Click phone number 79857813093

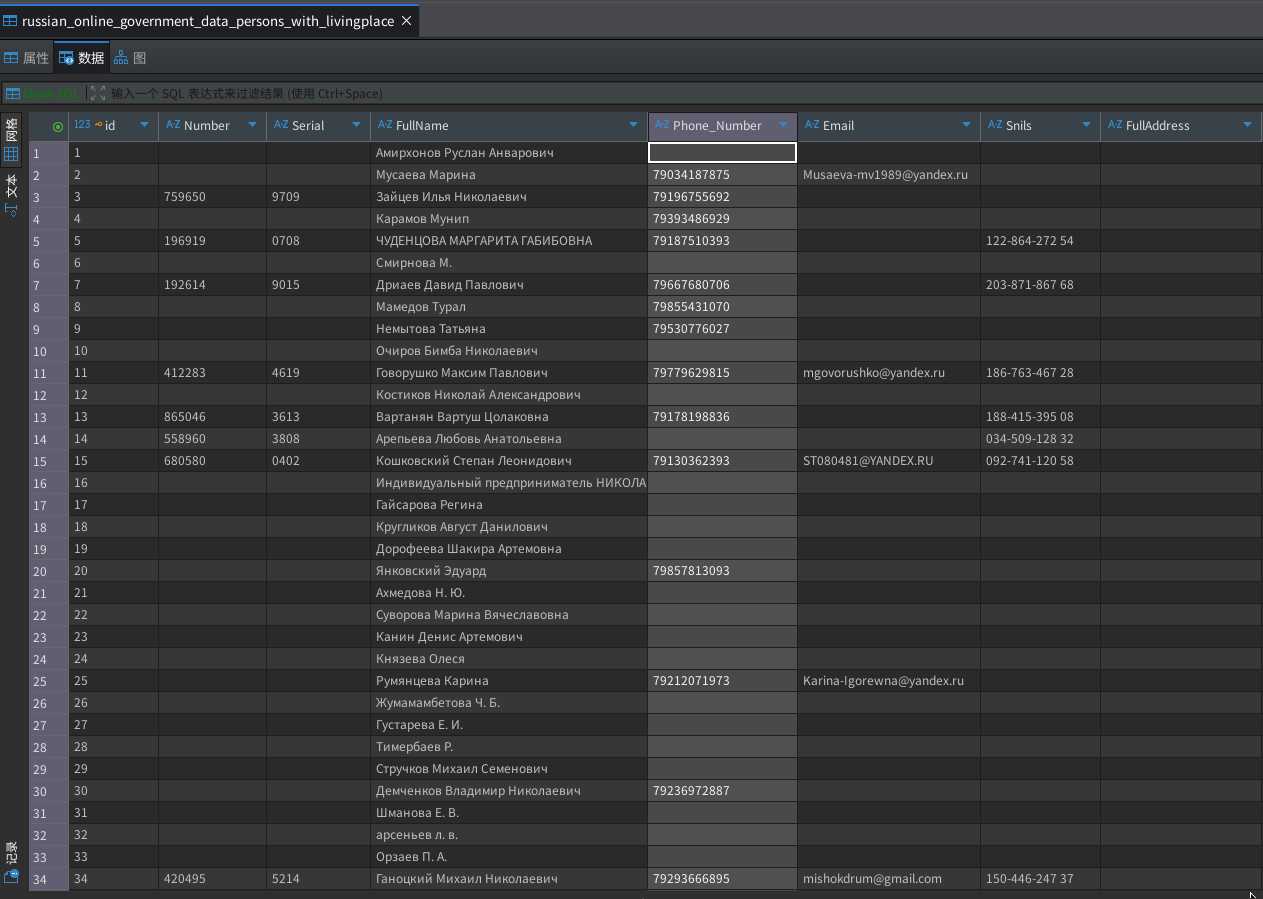(691, 571)
